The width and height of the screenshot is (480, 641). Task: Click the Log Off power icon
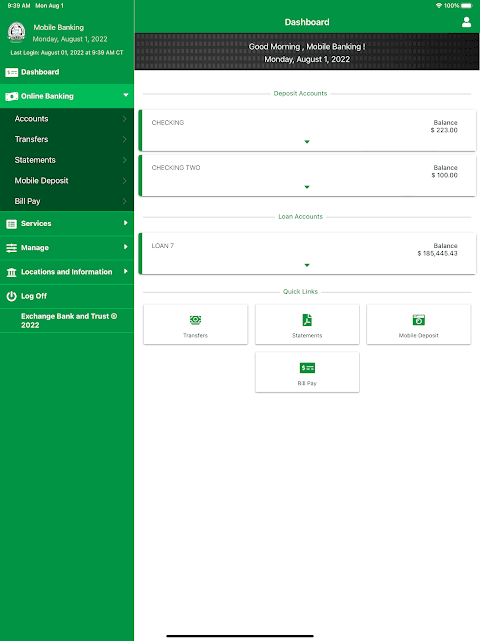11,296
